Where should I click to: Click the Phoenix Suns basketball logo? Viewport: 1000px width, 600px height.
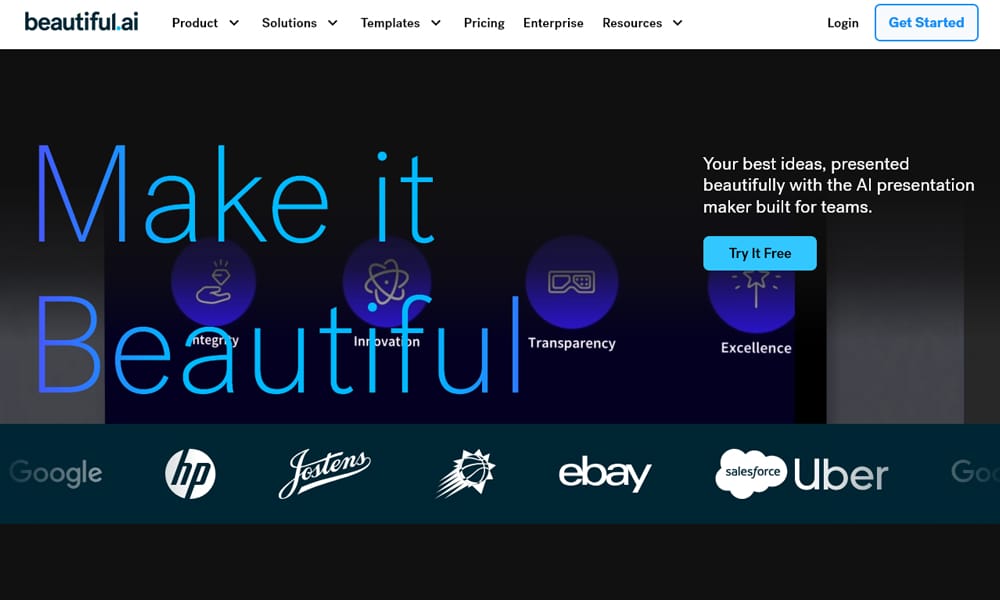point(466,473)
